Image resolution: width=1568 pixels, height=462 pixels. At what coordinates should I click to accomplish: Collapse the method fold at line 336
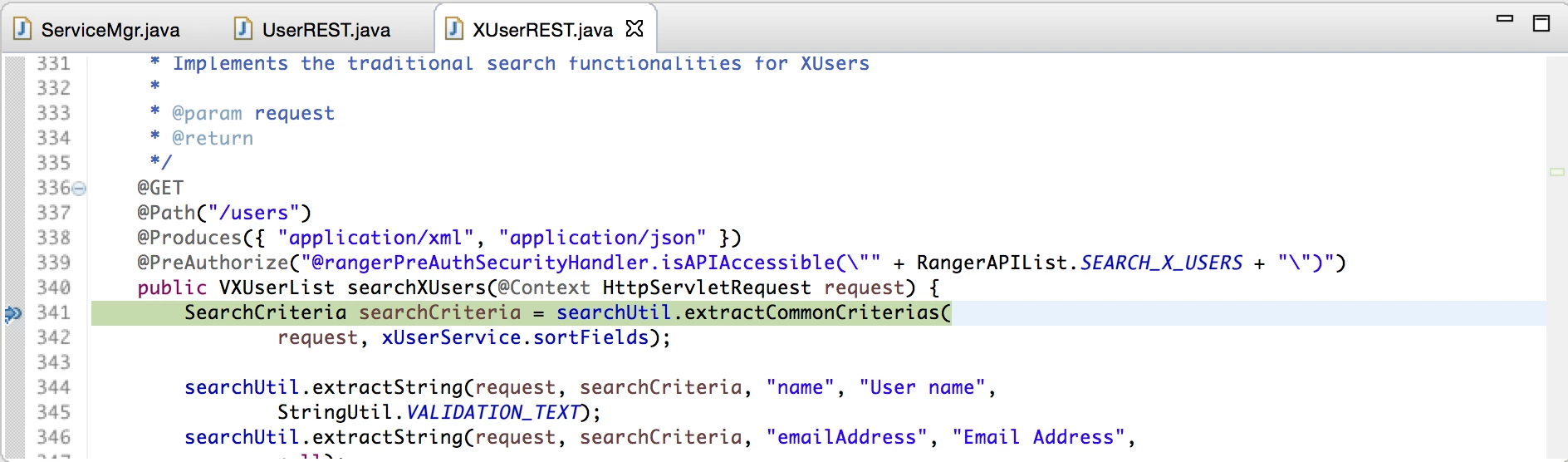click(x=79, y=189)
